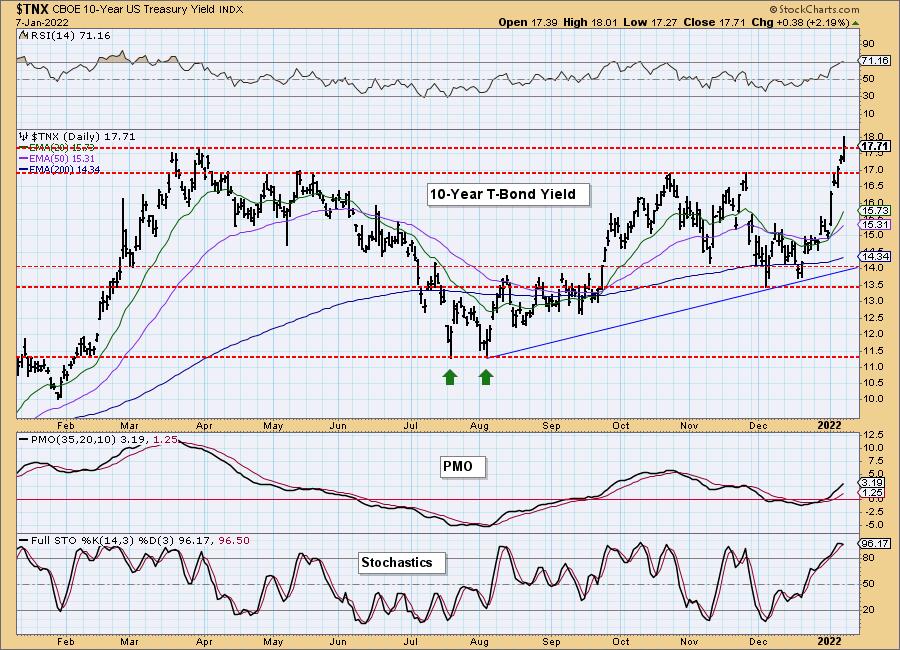Click the black line marker before PMO(35,20,10)
900x650 pixels.
click(x=24, y=439)
